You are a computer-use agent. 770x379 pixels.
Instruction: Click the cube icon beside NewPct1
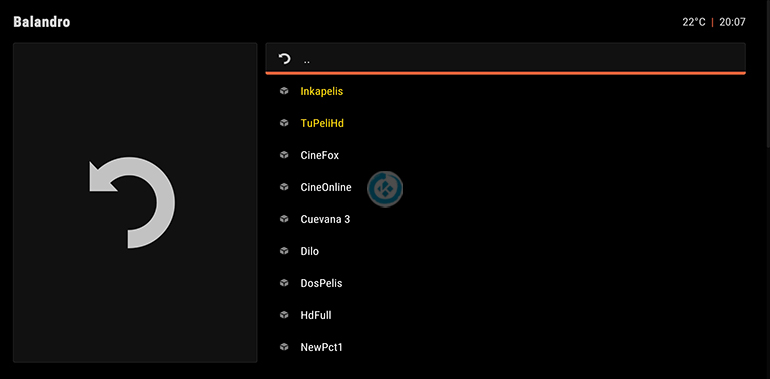click(x=284, y=347)
